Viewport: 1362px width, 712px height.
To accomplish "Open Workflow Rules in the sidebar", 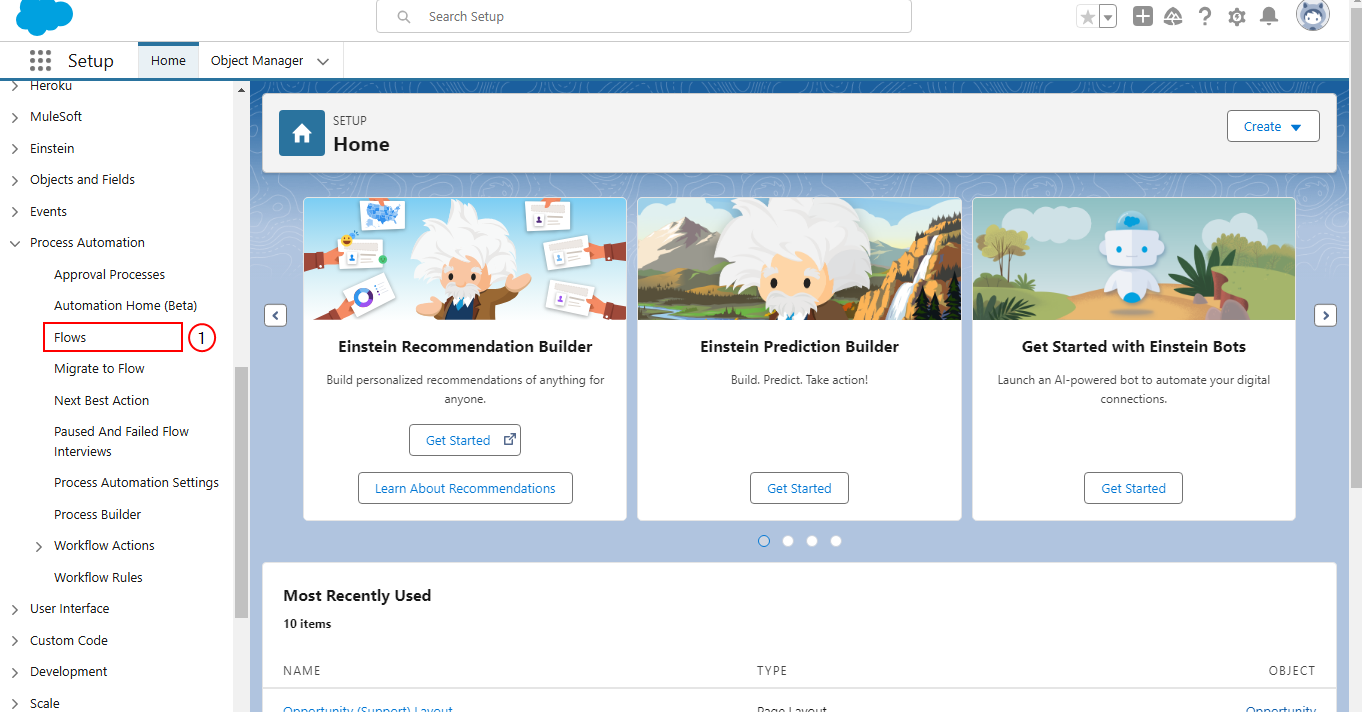I will click(x=98, y=577).
